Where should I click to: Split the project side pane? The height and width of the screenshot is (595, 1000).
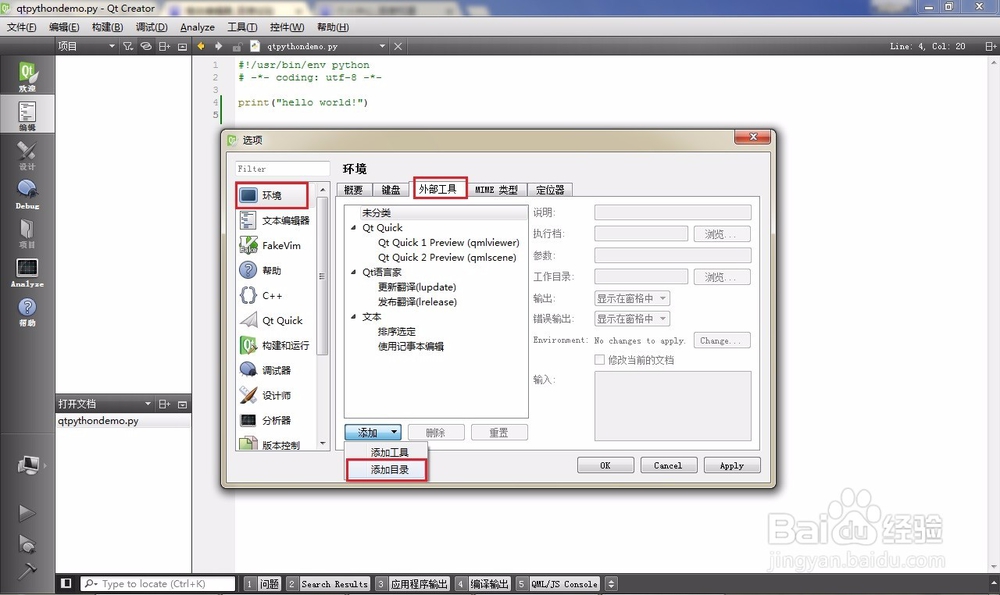(165, 46)
